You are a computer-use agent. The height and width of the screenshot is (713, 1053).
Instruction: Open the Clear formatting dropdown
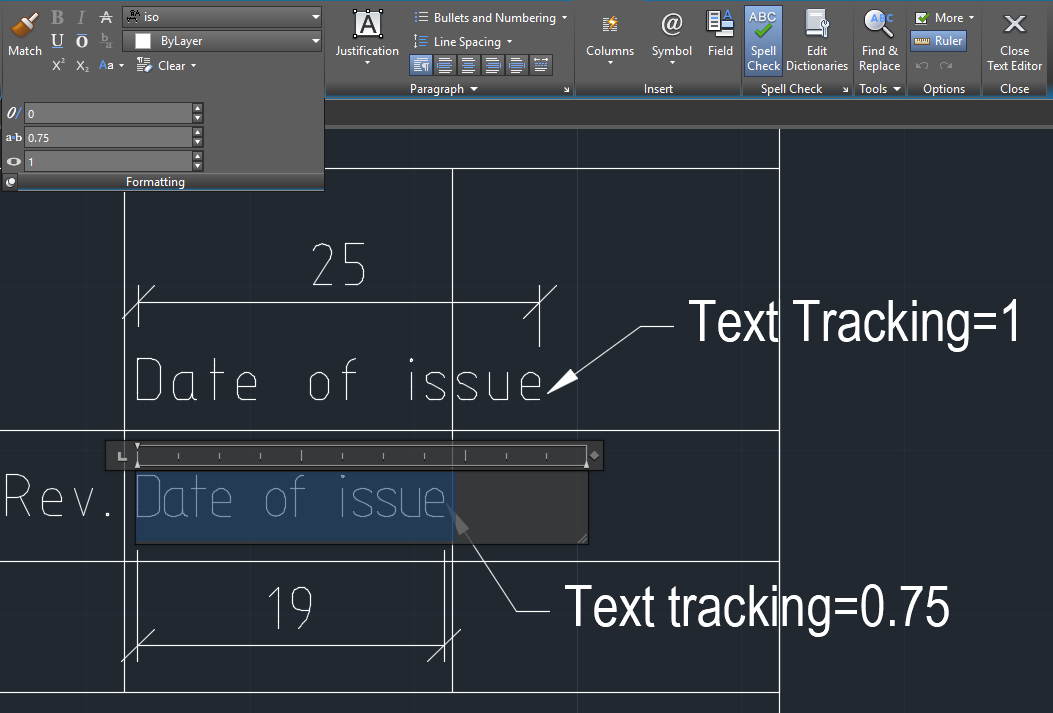[x=166, y=65]
